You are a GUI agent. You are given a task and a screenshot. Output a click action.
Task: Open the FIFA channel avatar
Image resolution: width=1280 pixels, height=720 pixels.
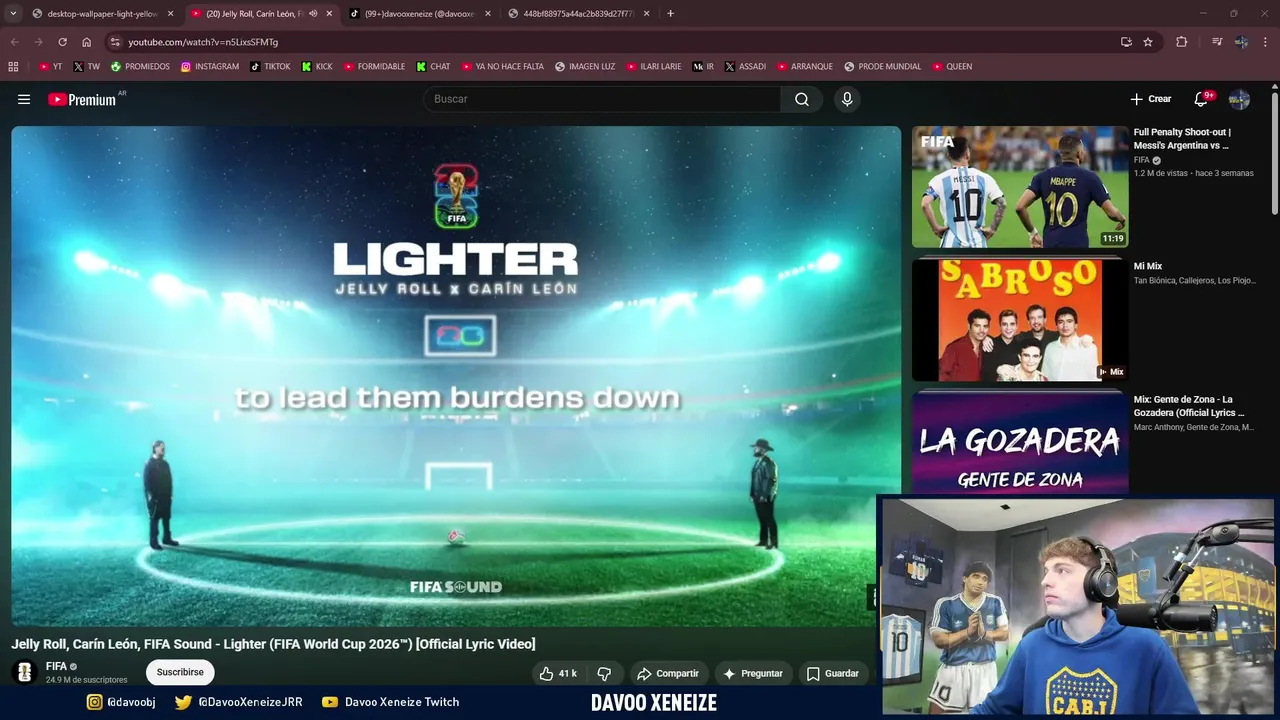point(26,672)
